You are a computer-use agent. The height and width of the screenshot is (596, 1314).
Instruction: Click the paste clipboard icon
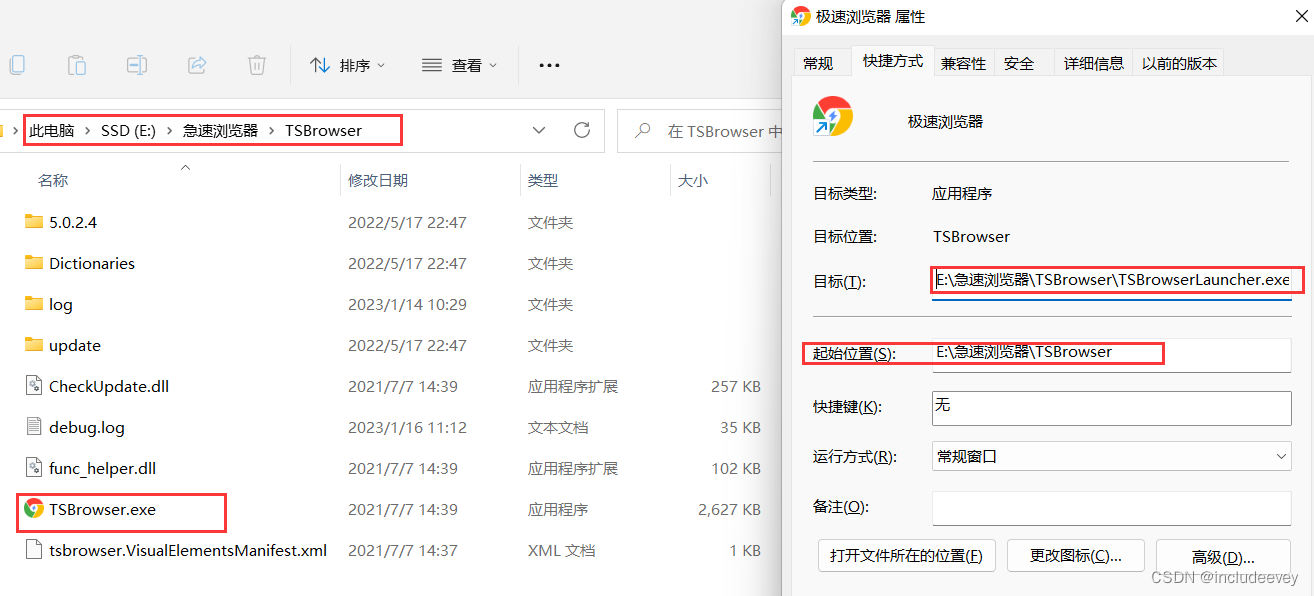[x=76, y=65]
